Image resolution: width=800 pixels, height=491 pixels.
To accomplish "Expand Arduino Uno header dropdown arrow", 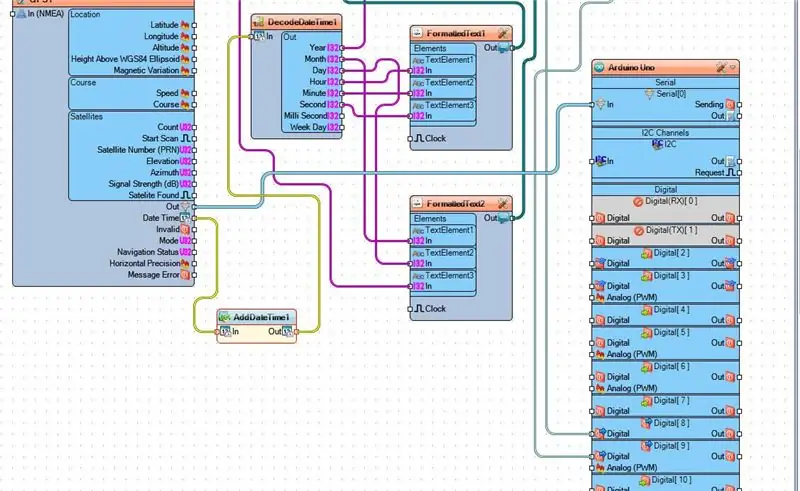I will coord(733,67).
